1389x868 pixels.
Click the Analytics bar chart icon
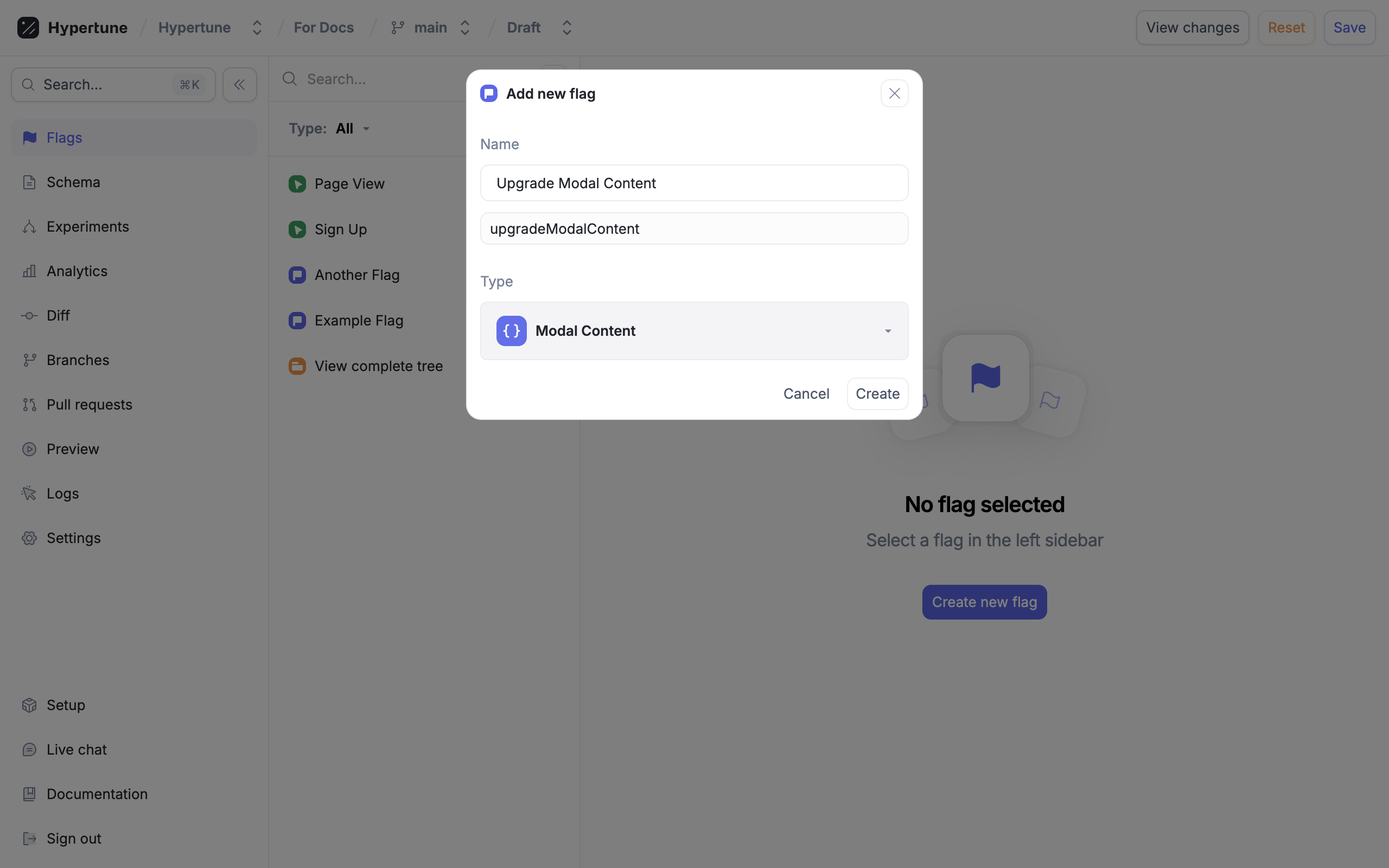(x=29, y=271)
